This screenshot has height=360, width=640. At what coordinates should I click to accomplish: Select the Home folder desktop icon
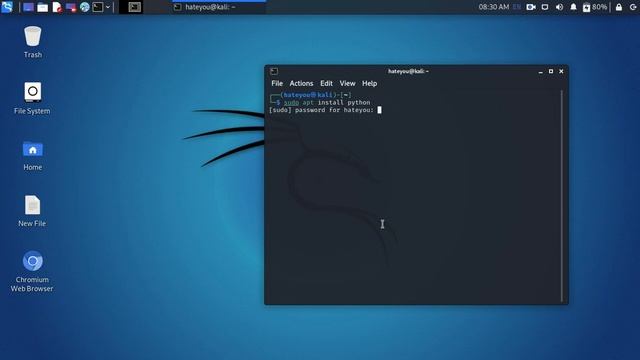(x=33, y=156)
